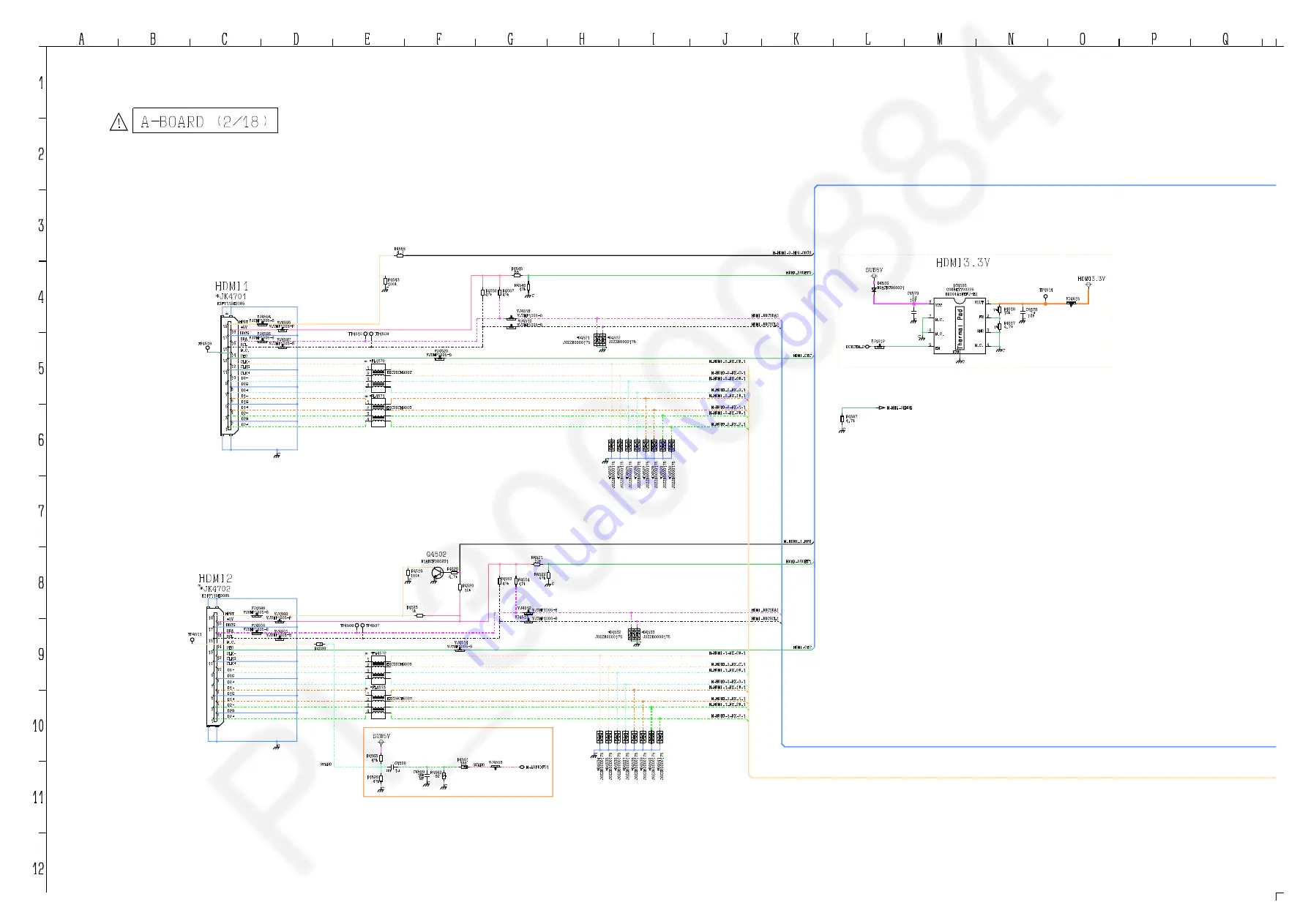The width and height of the screenshot is (1308, 924).
Task: Click the HDMI1 JK4701 connector body symbol
Action: 229,376
